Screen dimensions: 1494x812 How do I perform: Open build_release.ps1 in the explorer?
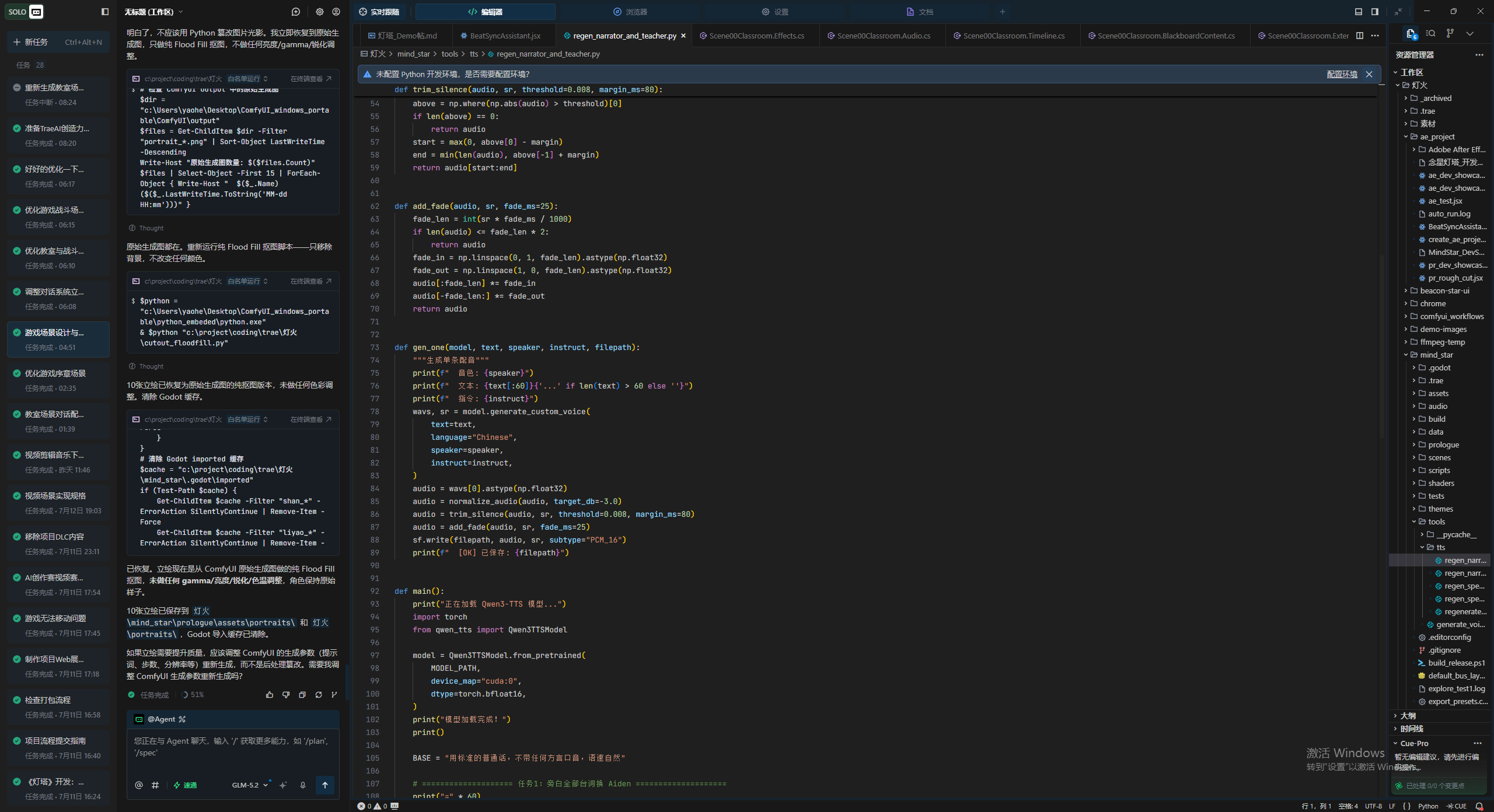click(x=1453, y=663)
